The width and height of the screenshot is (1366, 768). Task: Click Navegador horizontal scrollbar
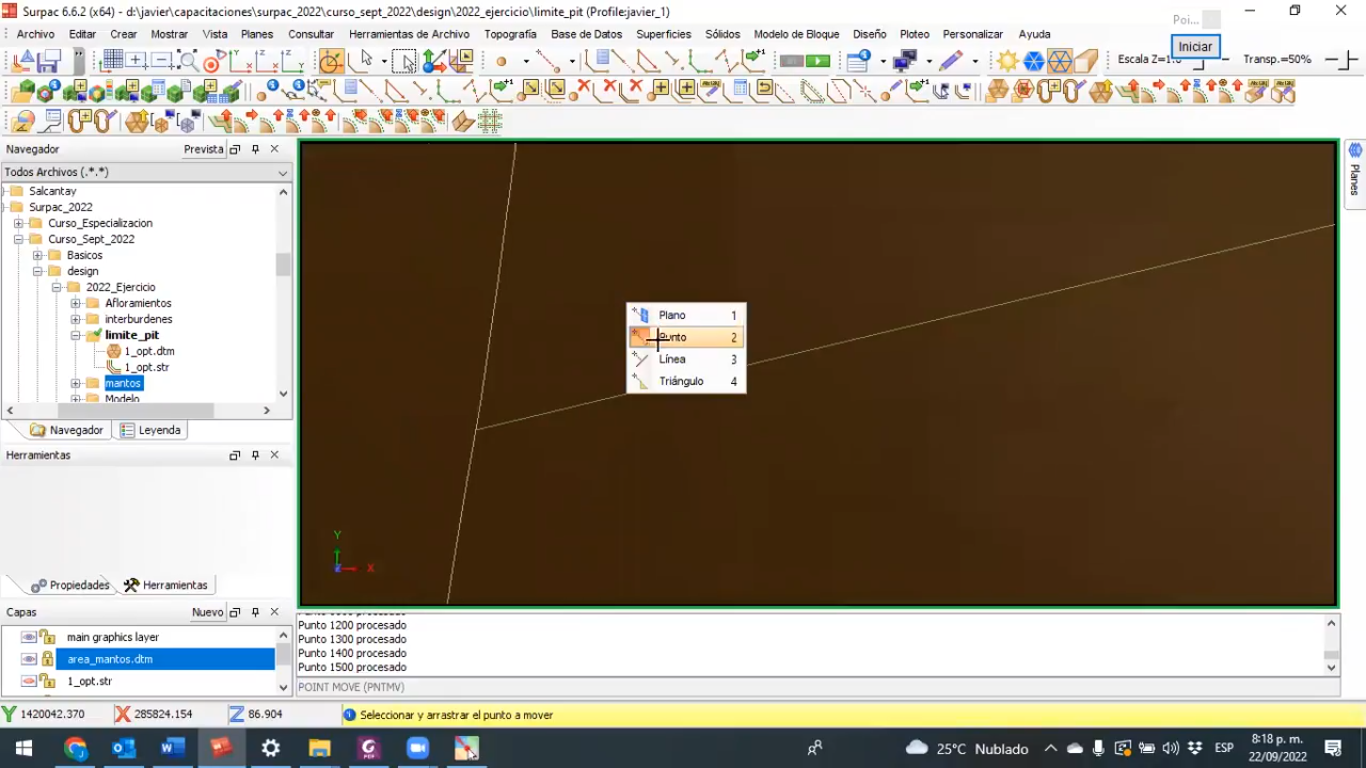(139, 410)
